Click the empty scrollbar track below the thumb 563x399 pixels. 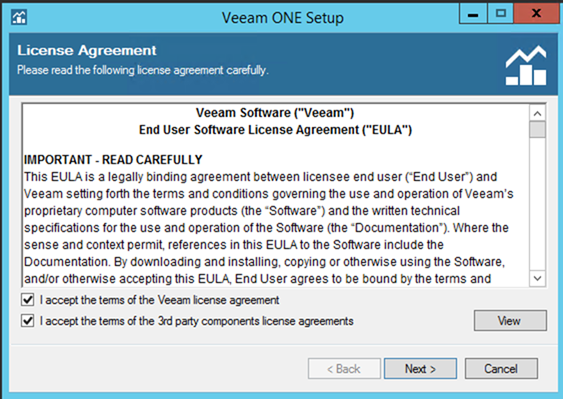[537, 204]
